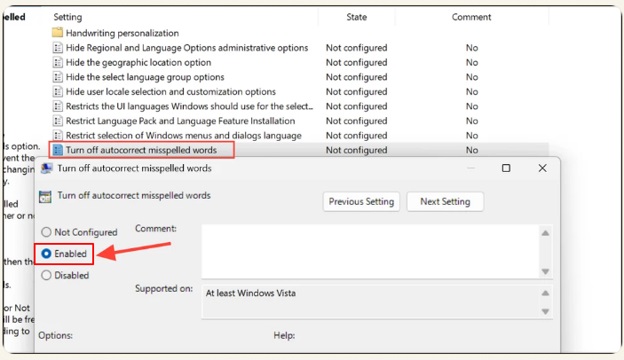This screenshot has height=360, width=624.
Task: Click State cell for Turn off autocorrect row
Action: pos(357,150)
